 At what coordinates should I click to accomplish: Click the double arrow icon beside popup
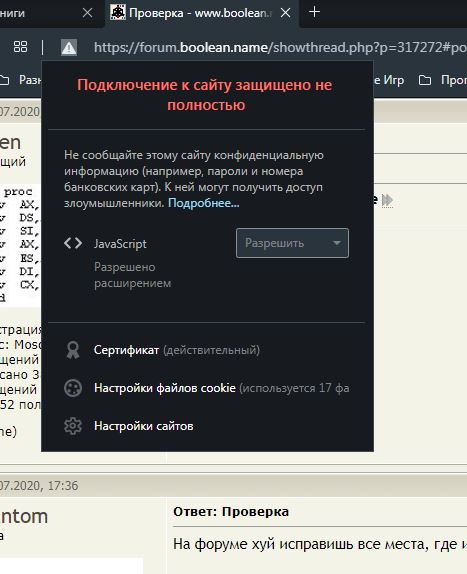[x=387, y=200]
